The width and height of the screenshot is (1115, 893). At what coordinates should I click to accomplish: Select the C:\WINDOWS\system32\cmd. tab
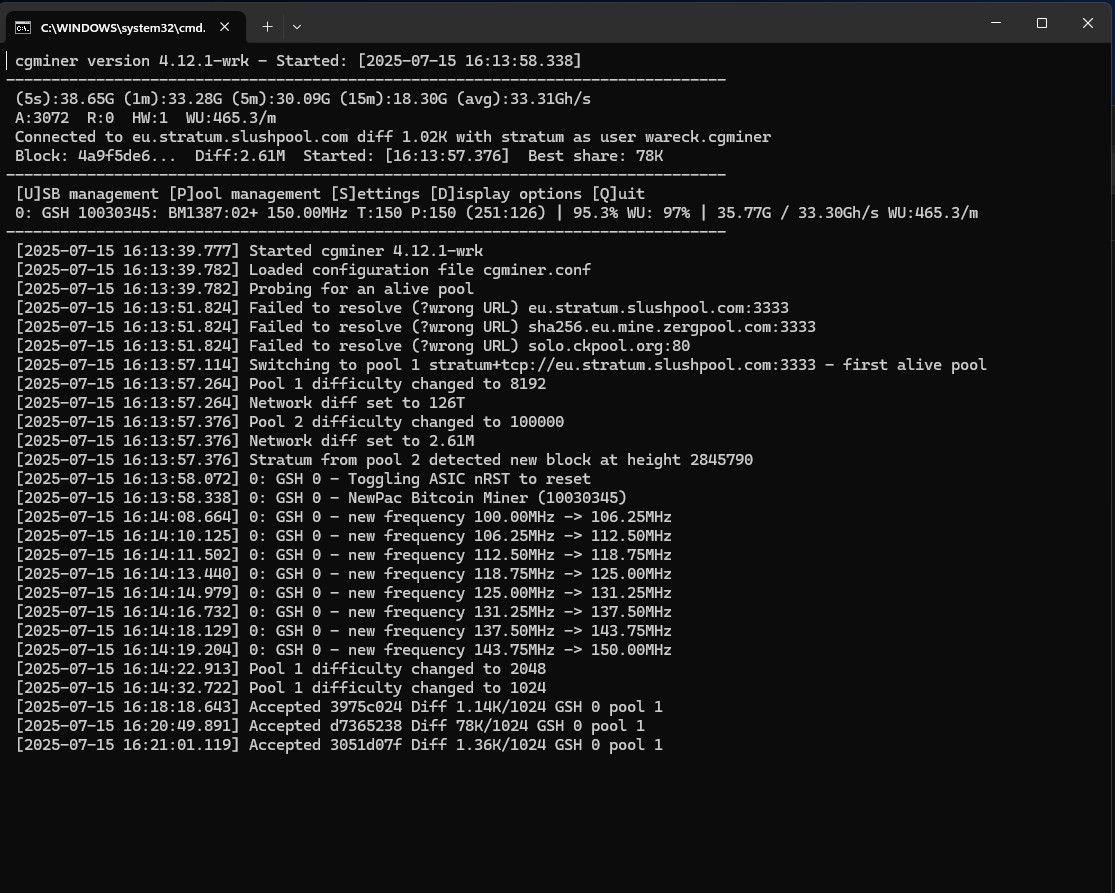click(x=126, y=27)
